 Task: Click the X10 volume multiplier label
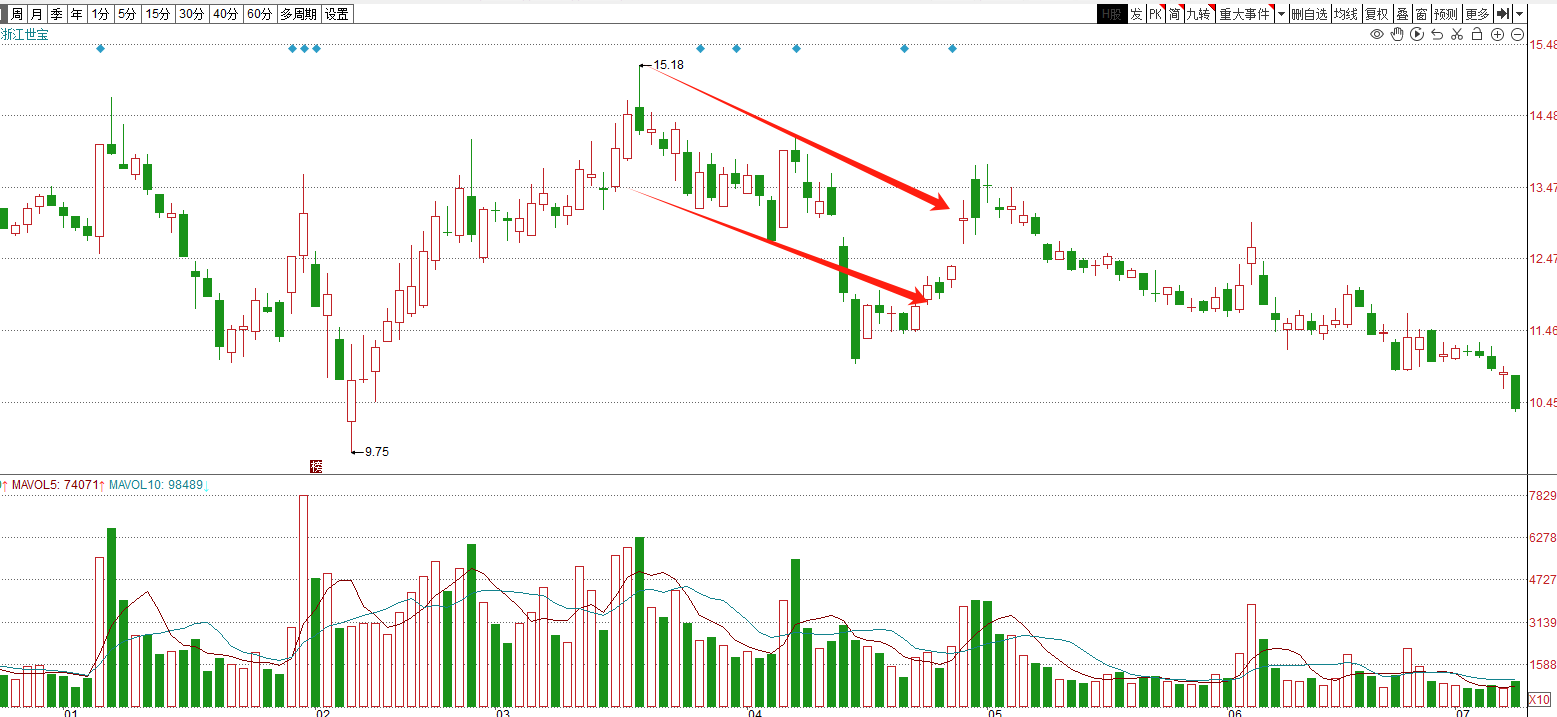[1541, 700]
